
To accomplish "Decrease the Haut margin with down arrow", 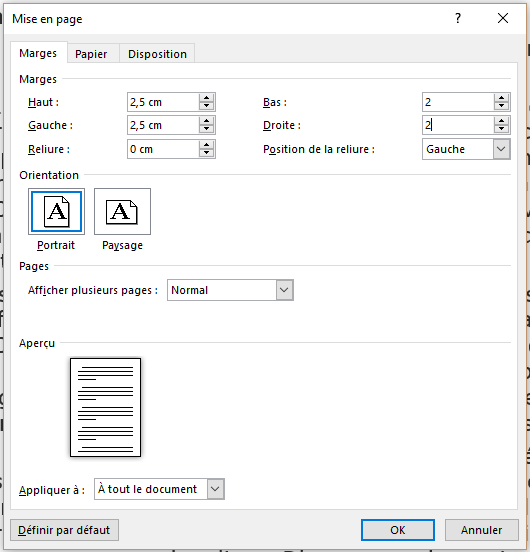I will point(207,106).
